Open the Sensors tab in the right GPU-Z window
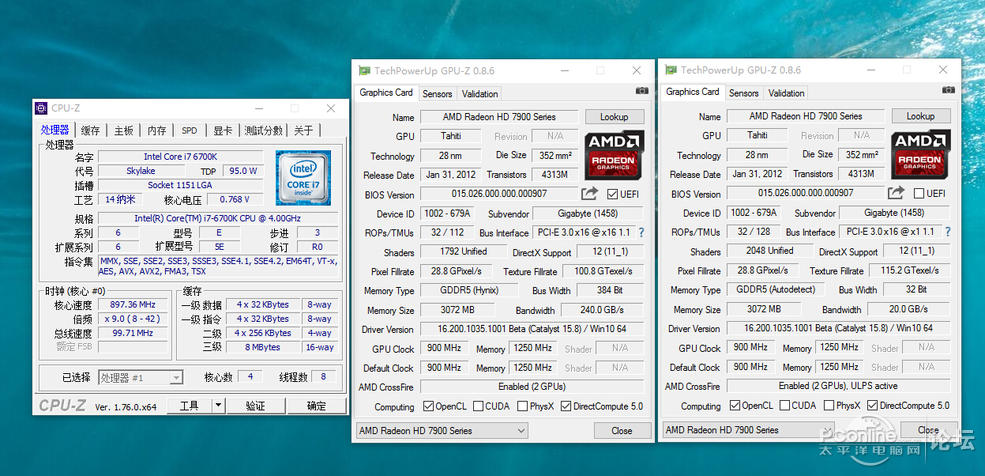 tap(744, 93)
